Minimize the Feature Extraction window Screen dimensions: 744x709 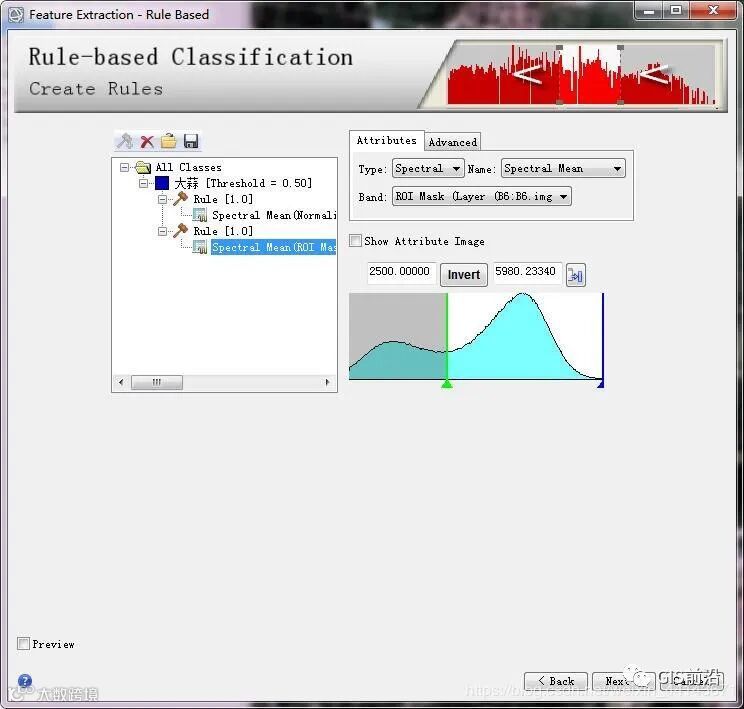[650, 10]
